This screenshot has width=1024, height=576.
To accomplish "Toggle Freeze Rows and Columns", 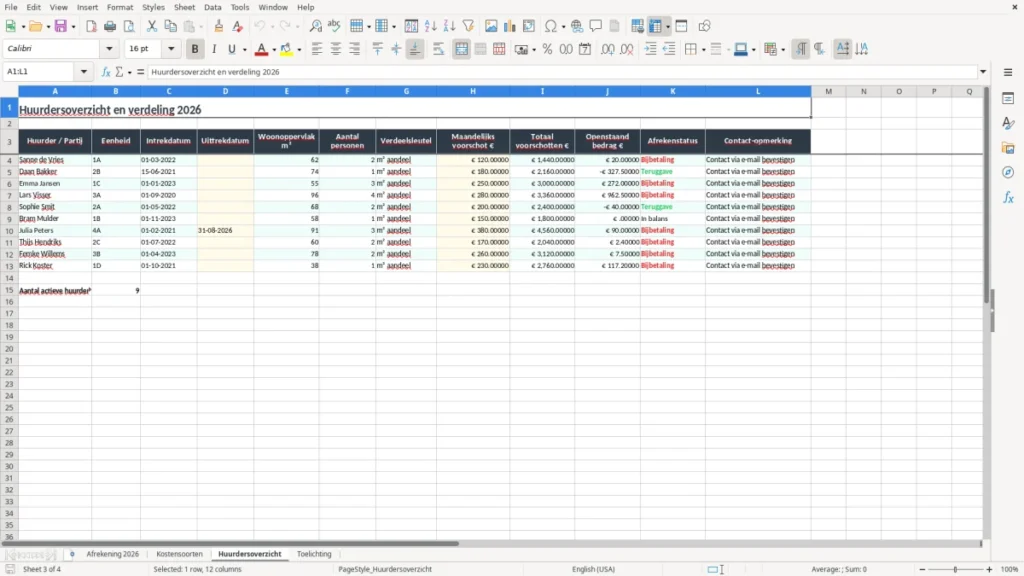I will point(655,26).
